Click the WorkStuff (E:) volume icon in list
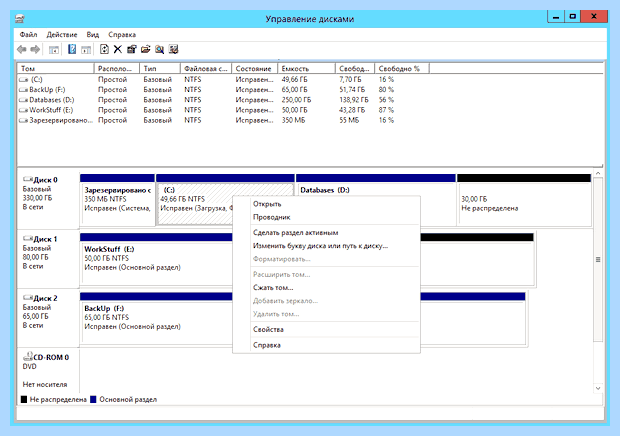 pos(23,110)
